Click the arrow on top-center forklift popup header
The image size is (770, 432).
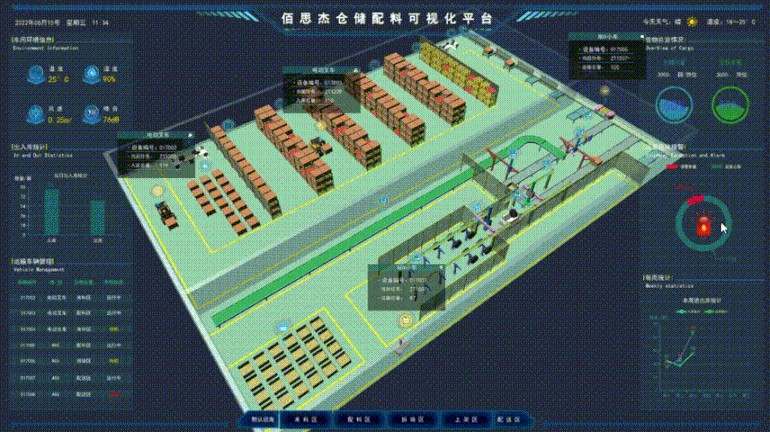click(x=356, y=71)
